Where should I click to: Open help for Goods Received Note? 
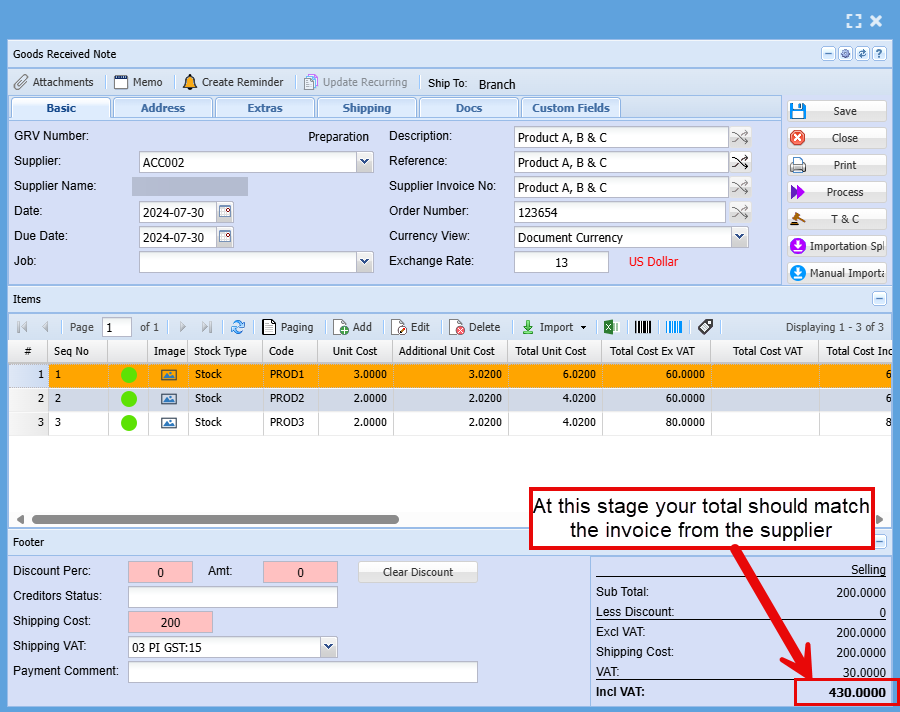click(x=879, y=54)
